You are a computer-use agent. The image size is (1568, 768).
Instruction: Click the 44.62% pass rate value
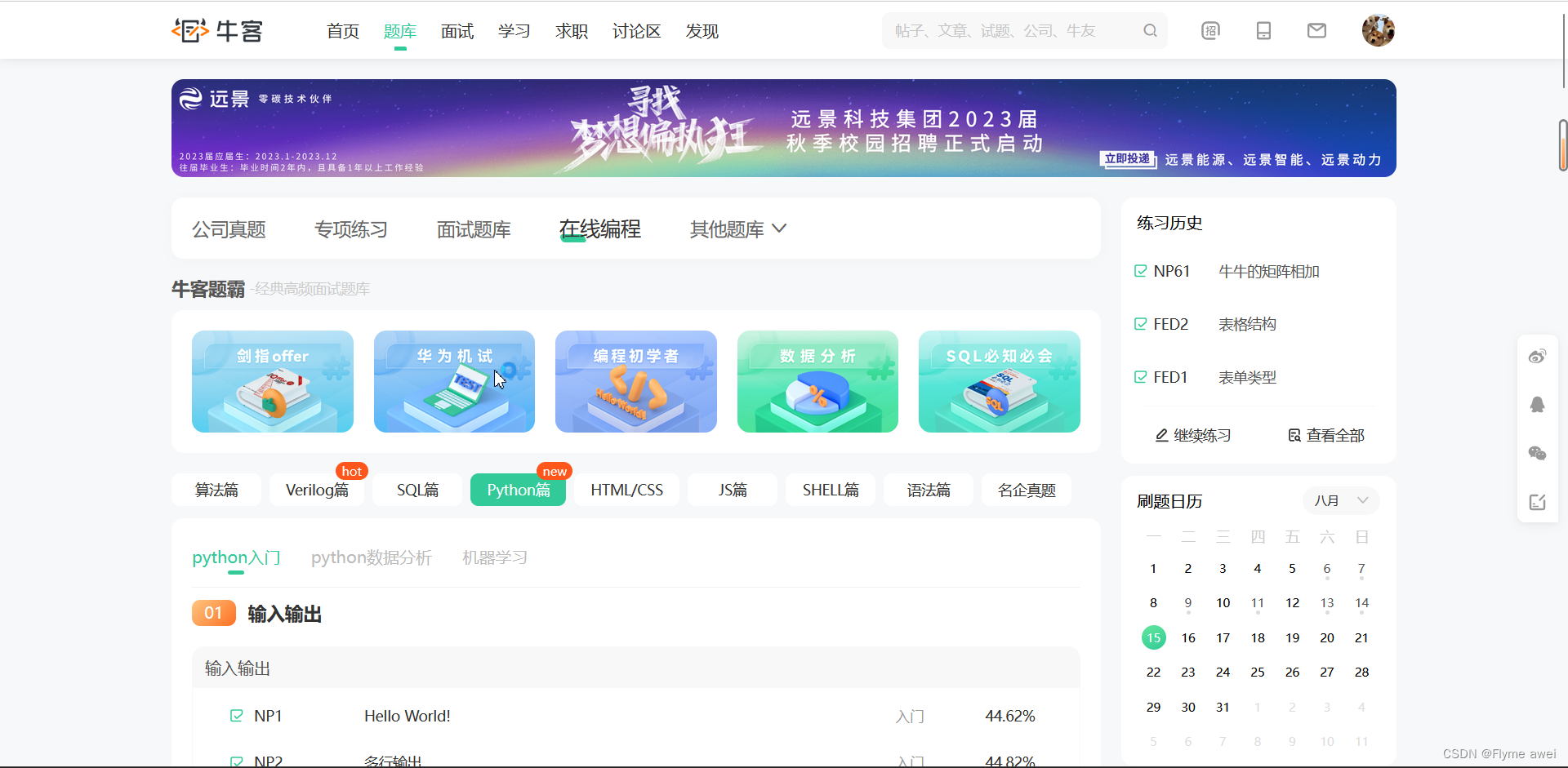(1009, 716)
